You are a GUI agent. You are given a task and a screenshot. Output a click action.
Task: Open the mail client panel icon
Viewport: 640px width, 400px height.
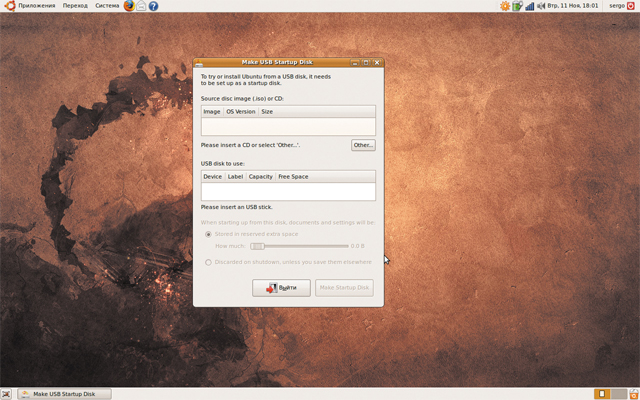point(141,6)
